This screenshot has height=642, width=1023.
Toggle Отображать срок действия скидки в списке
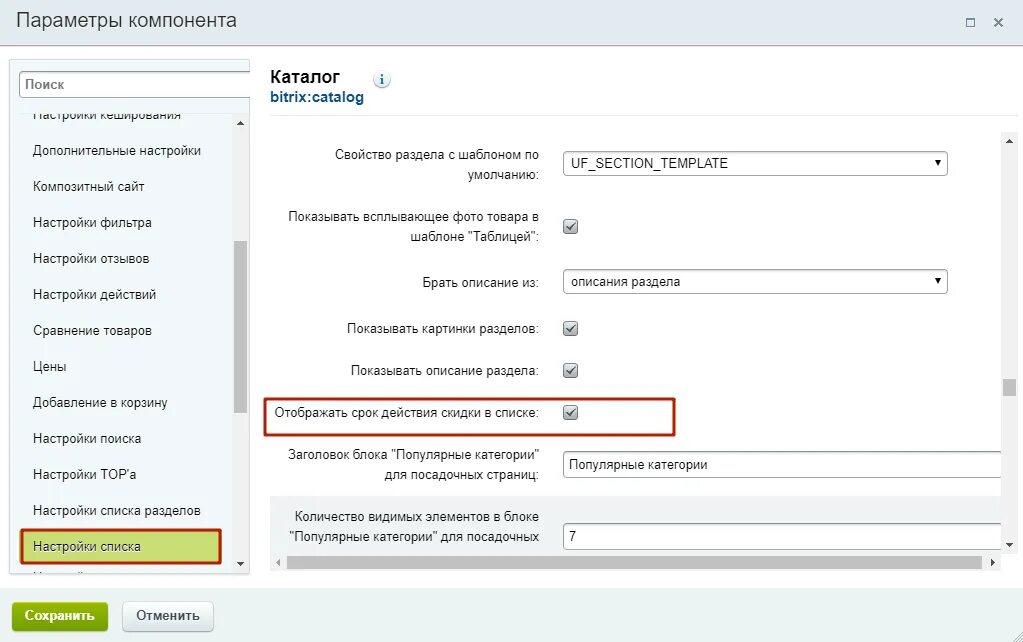(570, 412)
